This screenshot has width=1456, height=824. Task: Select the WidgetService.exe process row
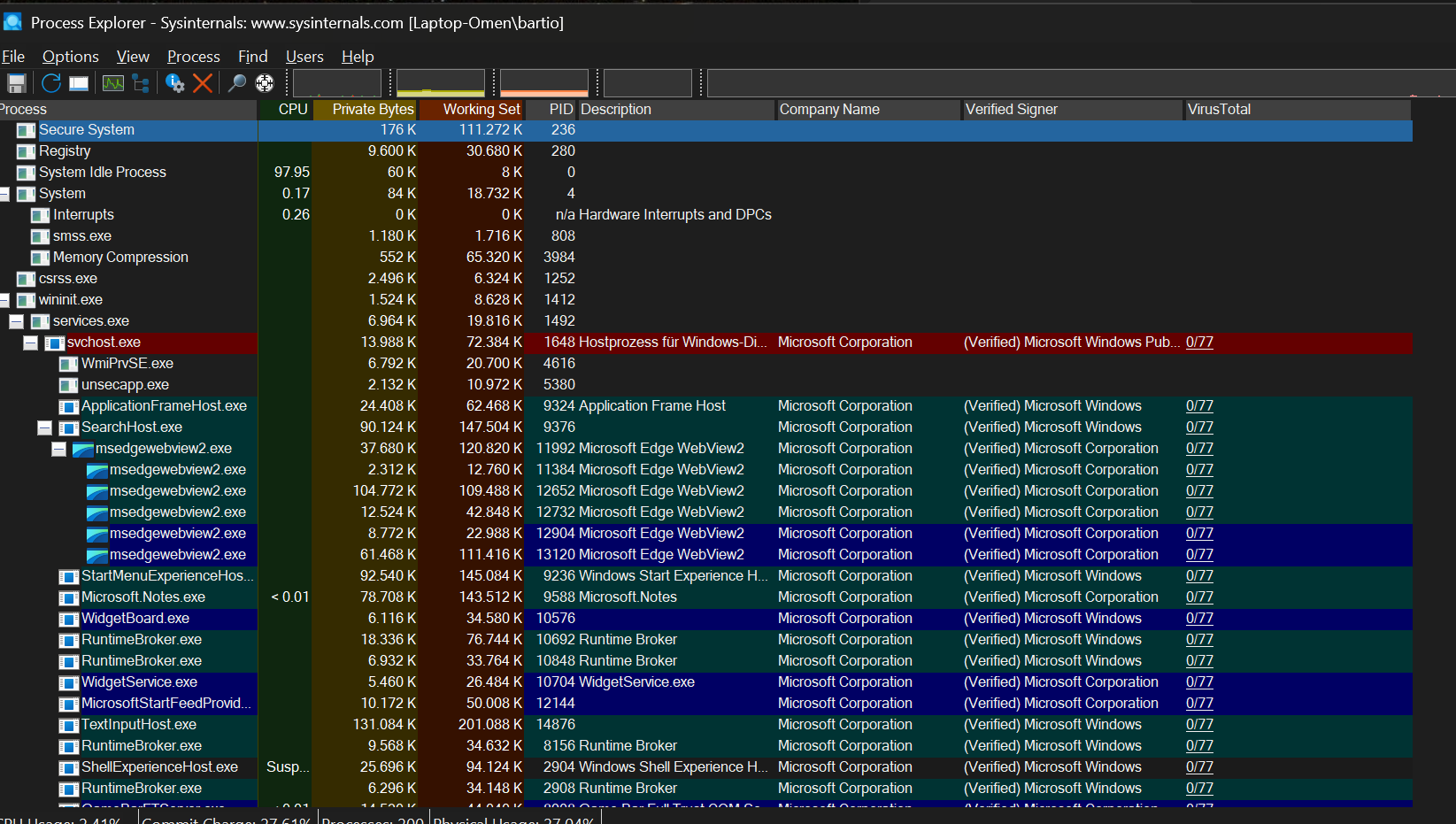[x=706, y=682]
